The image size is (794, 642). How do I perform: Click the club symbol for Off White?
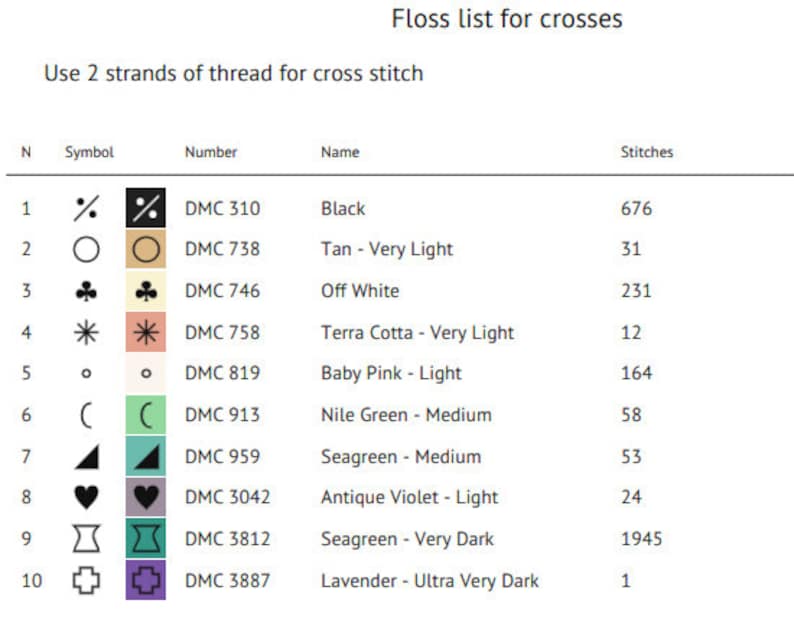pos(86,292)
